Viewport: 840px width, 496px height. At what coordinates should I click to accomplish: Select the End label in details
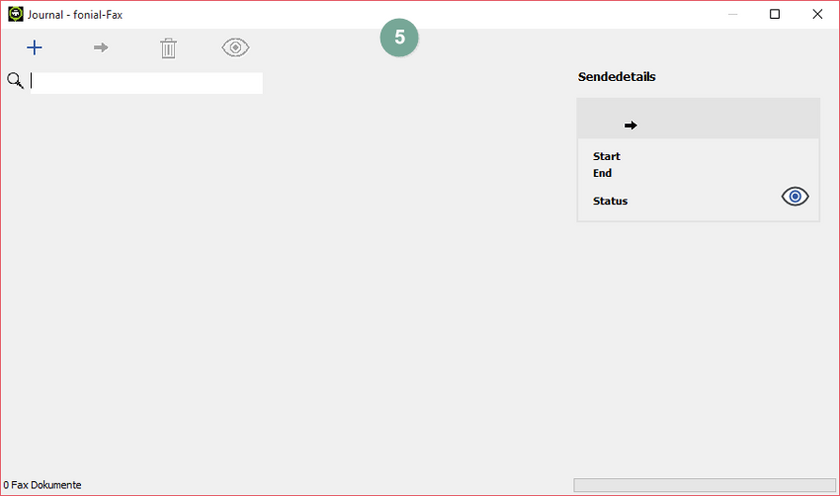point(602,173)
